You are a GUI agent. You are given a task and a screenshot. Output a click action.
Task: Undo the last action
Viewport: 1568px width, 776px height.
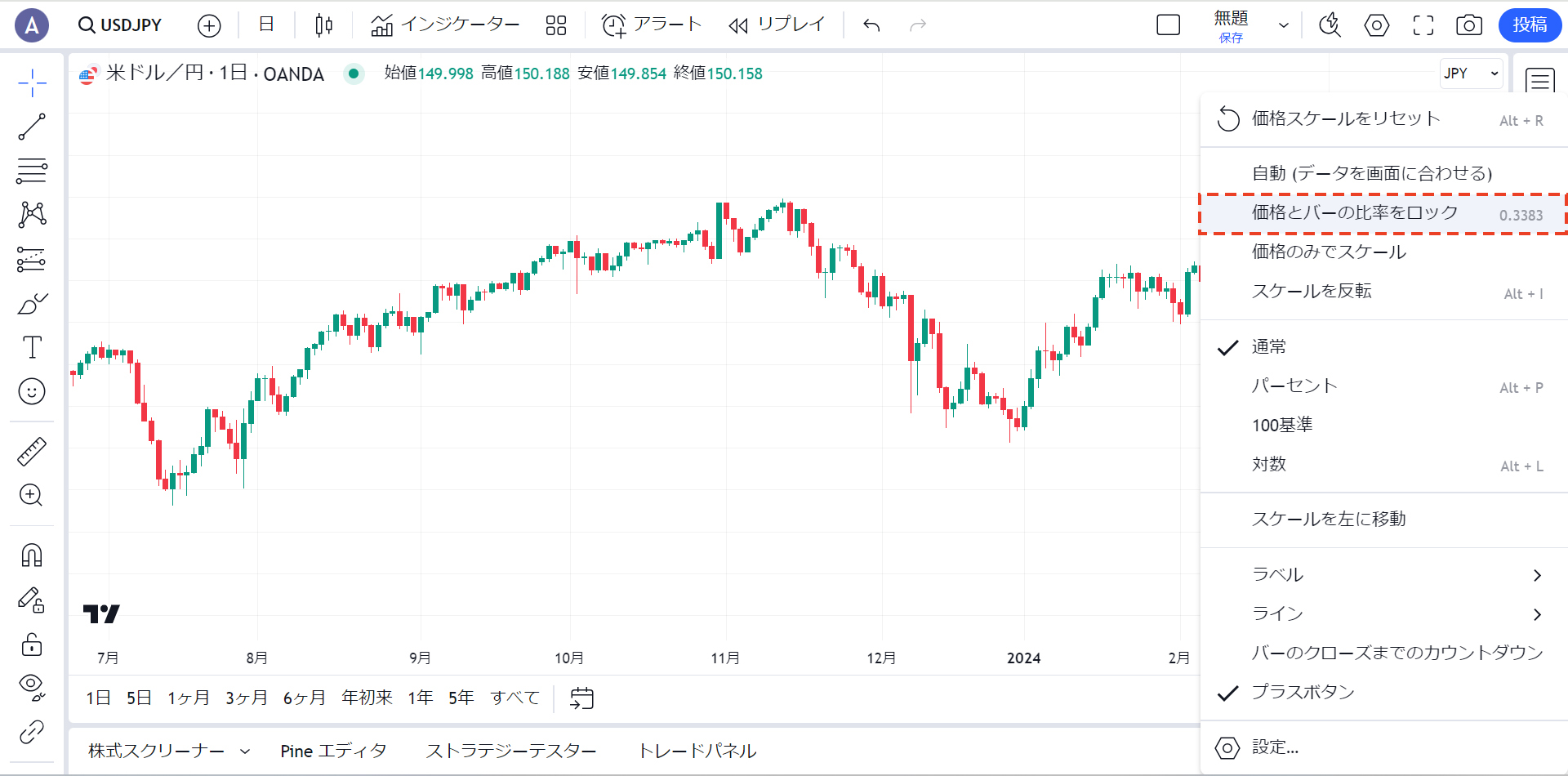(871, 25)
